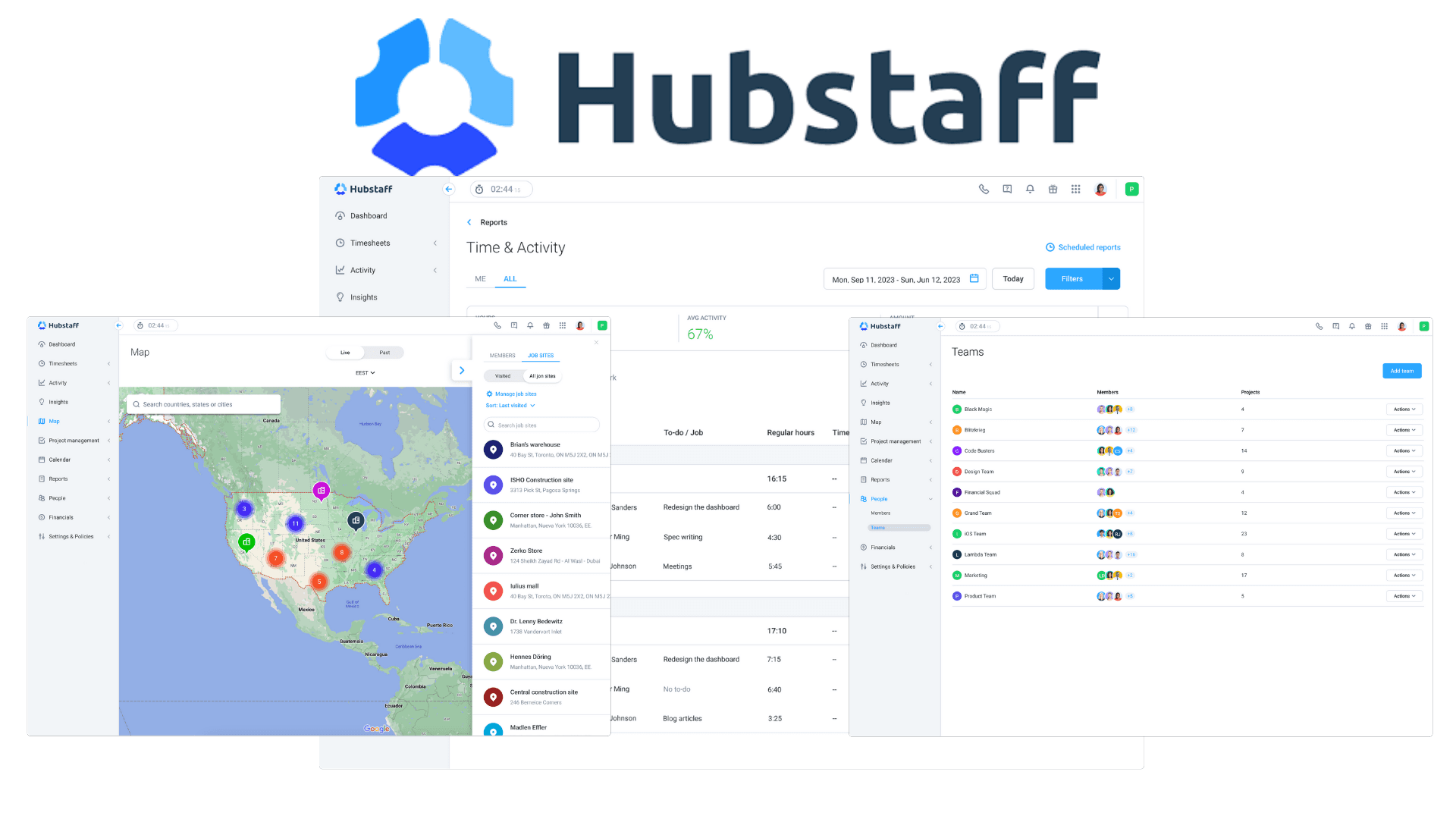This screenshot has width=1456, height=819.
Task: Open the Teams window's green P organization badge
Action: (1424, 326)
